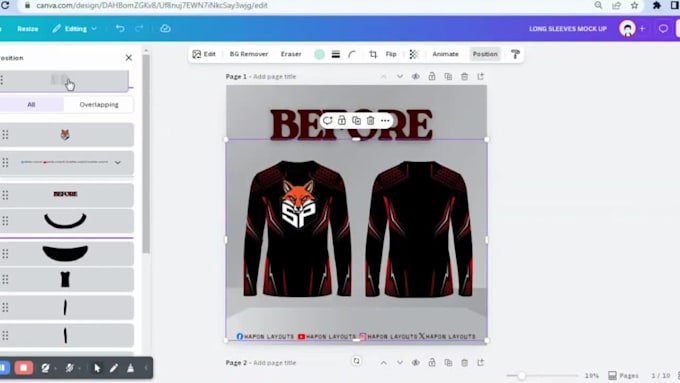
Task: Hide Page 1 with the eye icon
Action: (x=415, y=77)
